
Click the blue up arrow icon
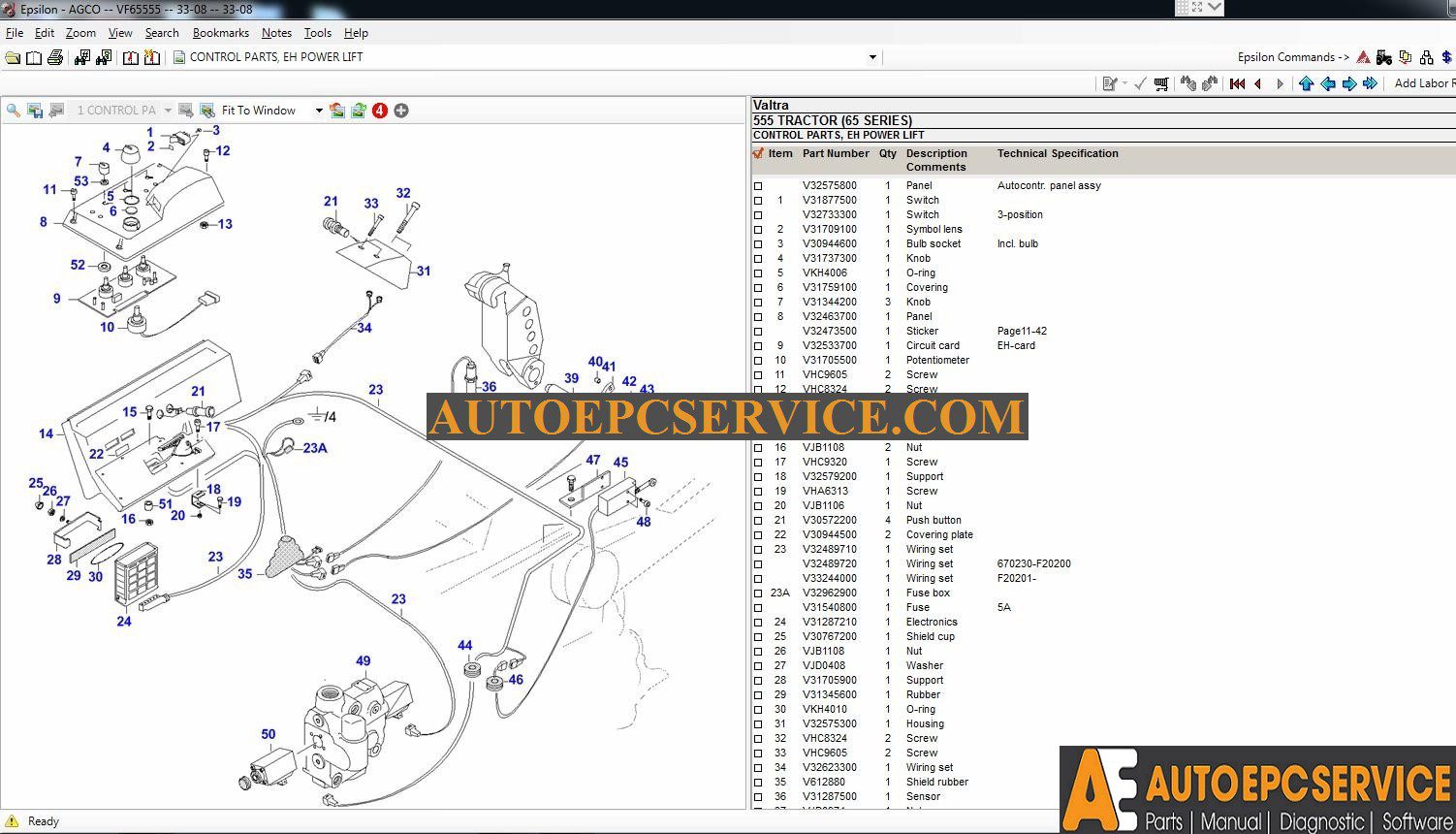click(x=1306, y=84)
